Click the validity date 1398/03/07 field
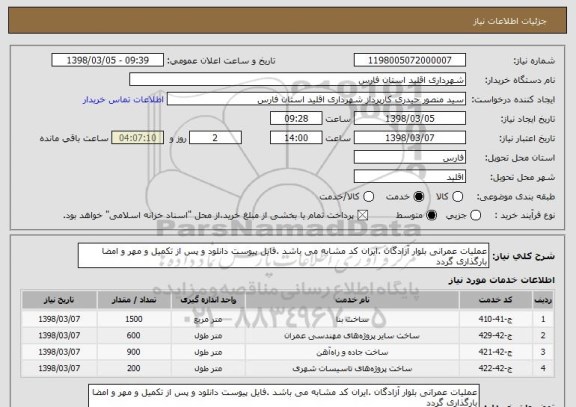Image resolution: width=576 pixels, height=407 pixels. pos(410,138)
